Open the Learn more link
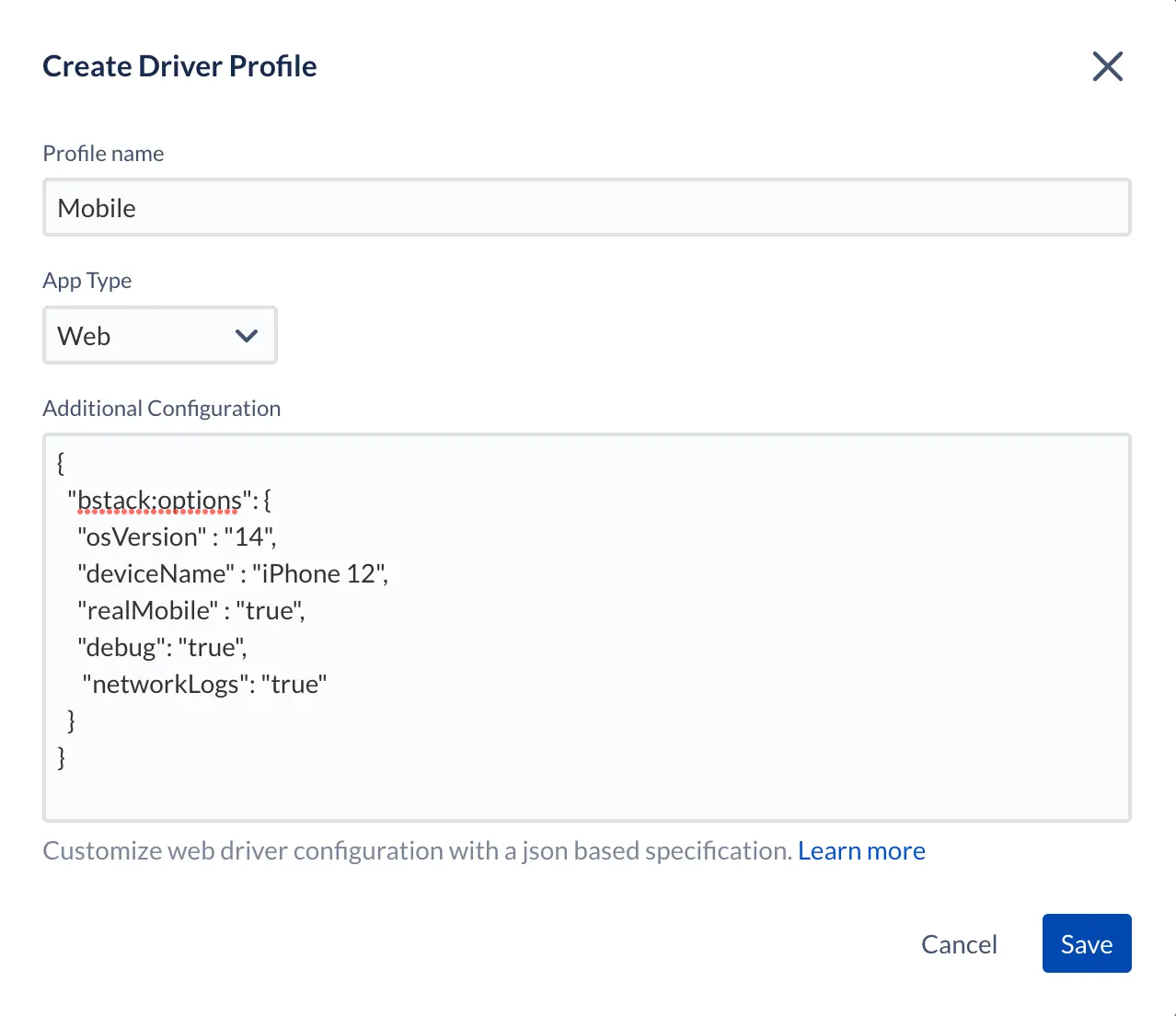This screenshot has height=1016, width=1176. point(861,851)
